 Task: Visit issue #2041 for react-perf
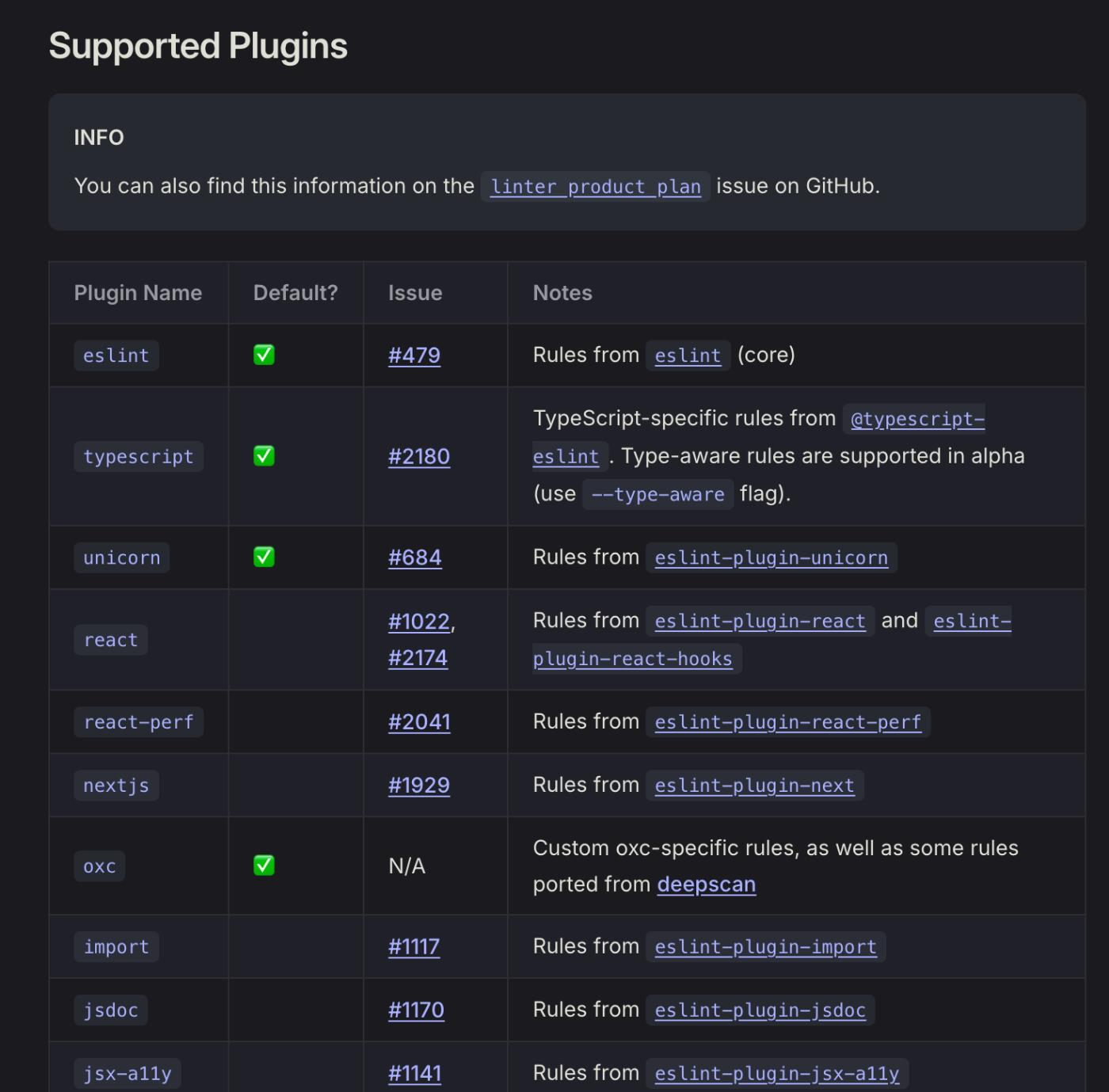pyautogui.click(x=419, y=722)
